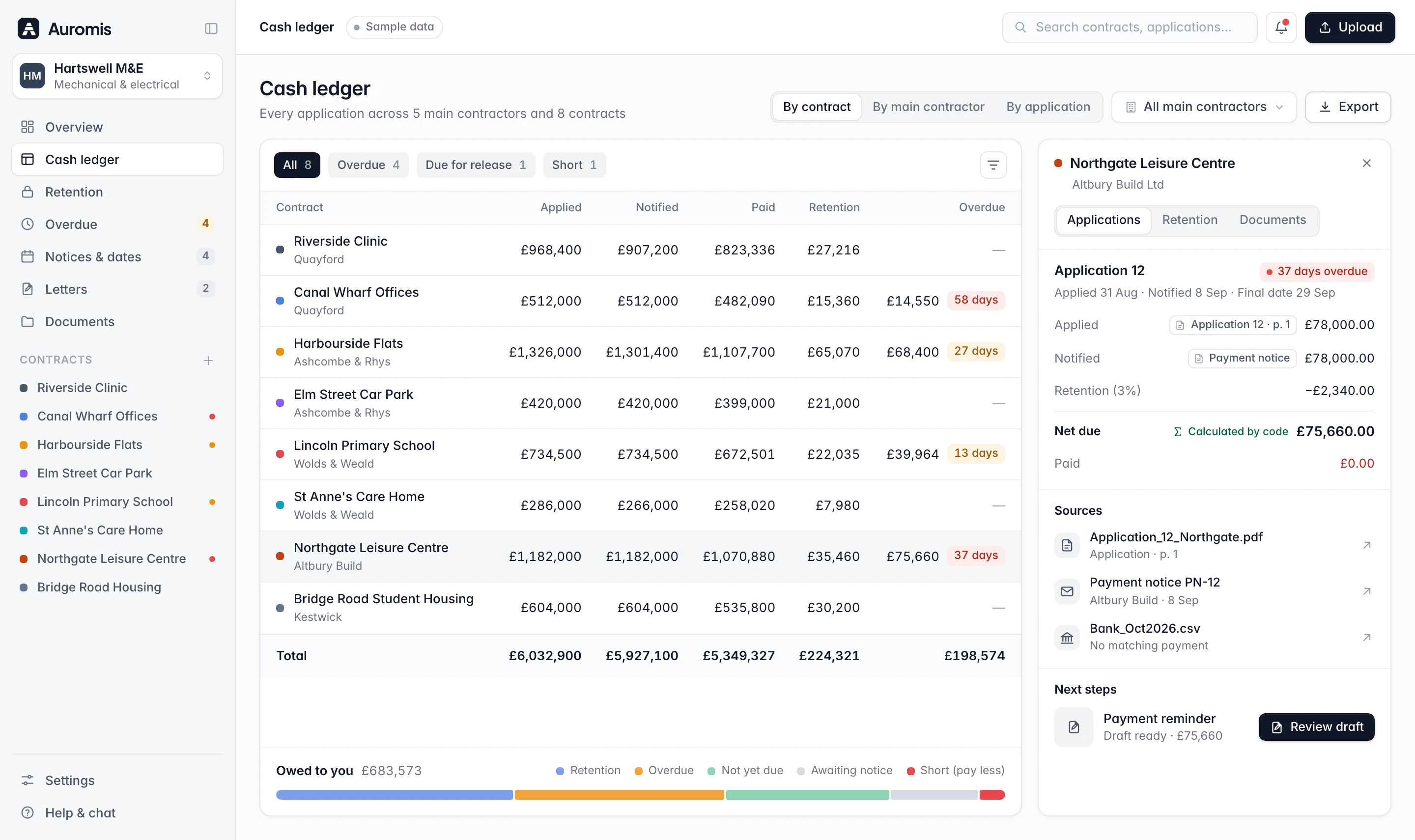Click the Payment notice PN-12 envelope icon
1415x840 pixels.
coord(1067,591)
